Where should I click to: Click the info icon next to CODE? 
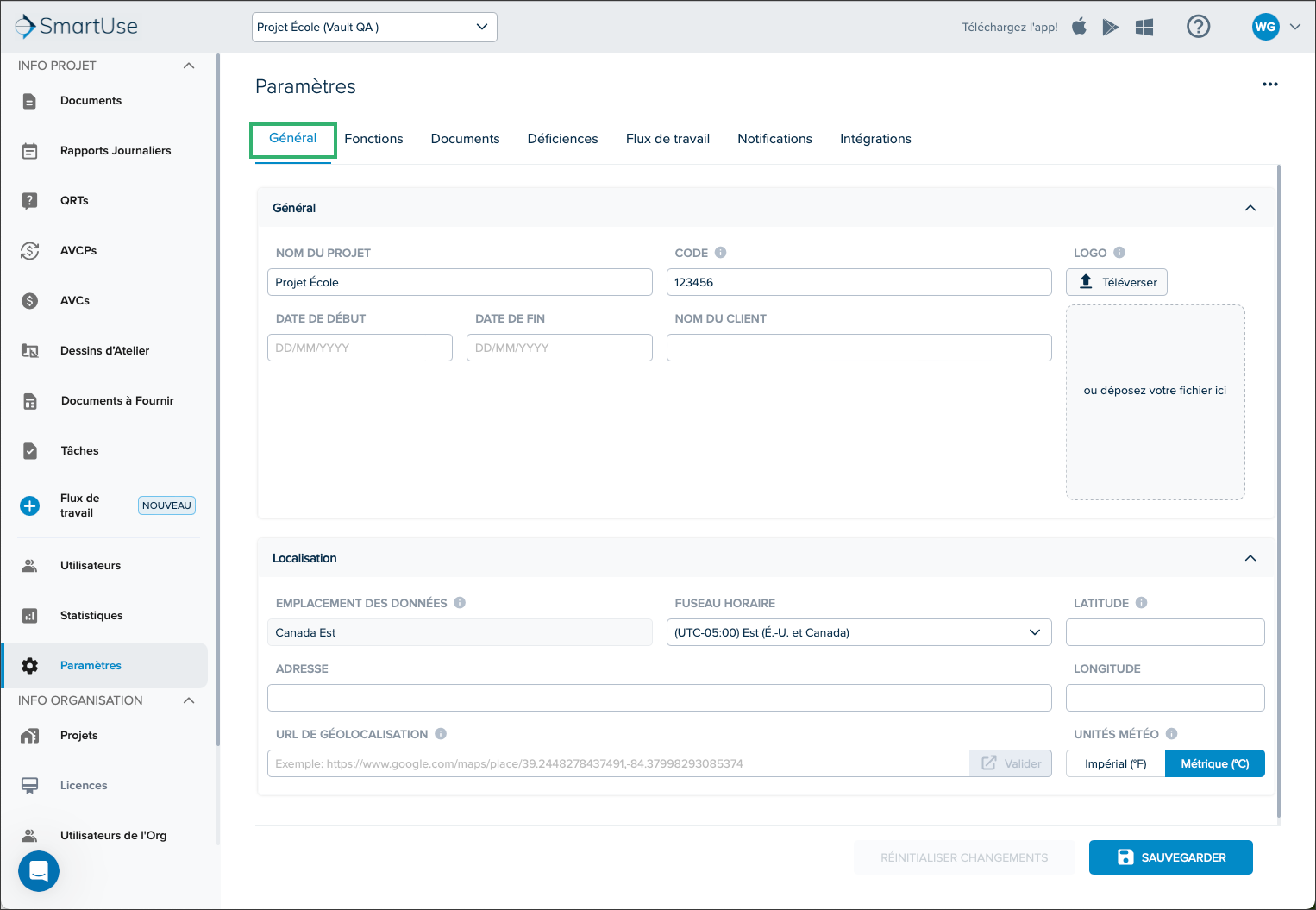coord(721,253)
